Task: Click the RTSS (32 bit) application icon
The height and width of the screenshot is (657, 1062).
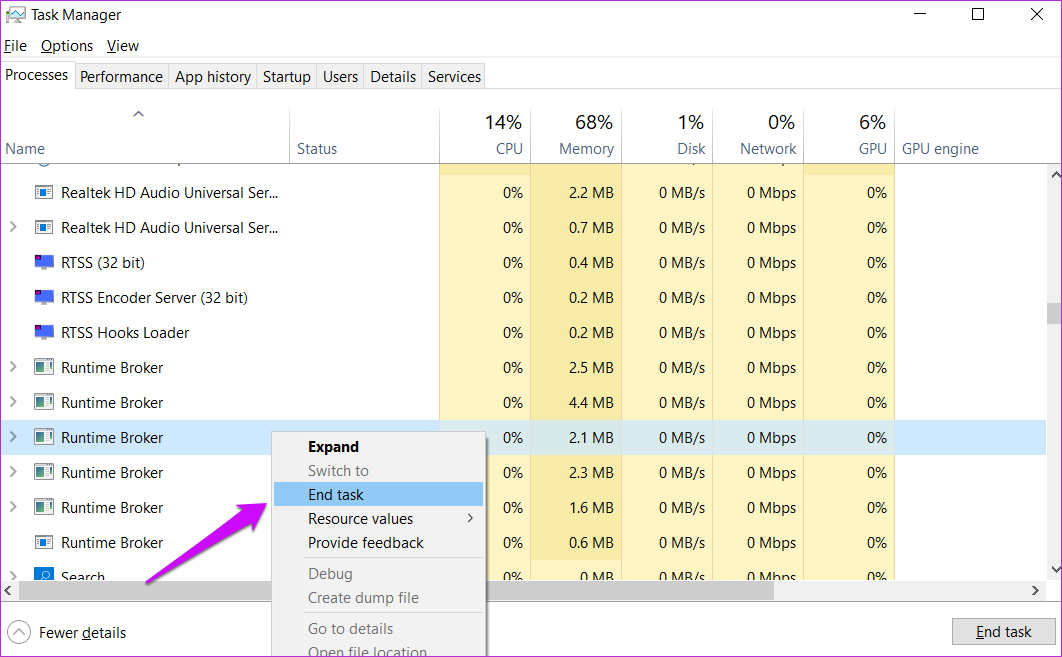Action: point(44,262)
